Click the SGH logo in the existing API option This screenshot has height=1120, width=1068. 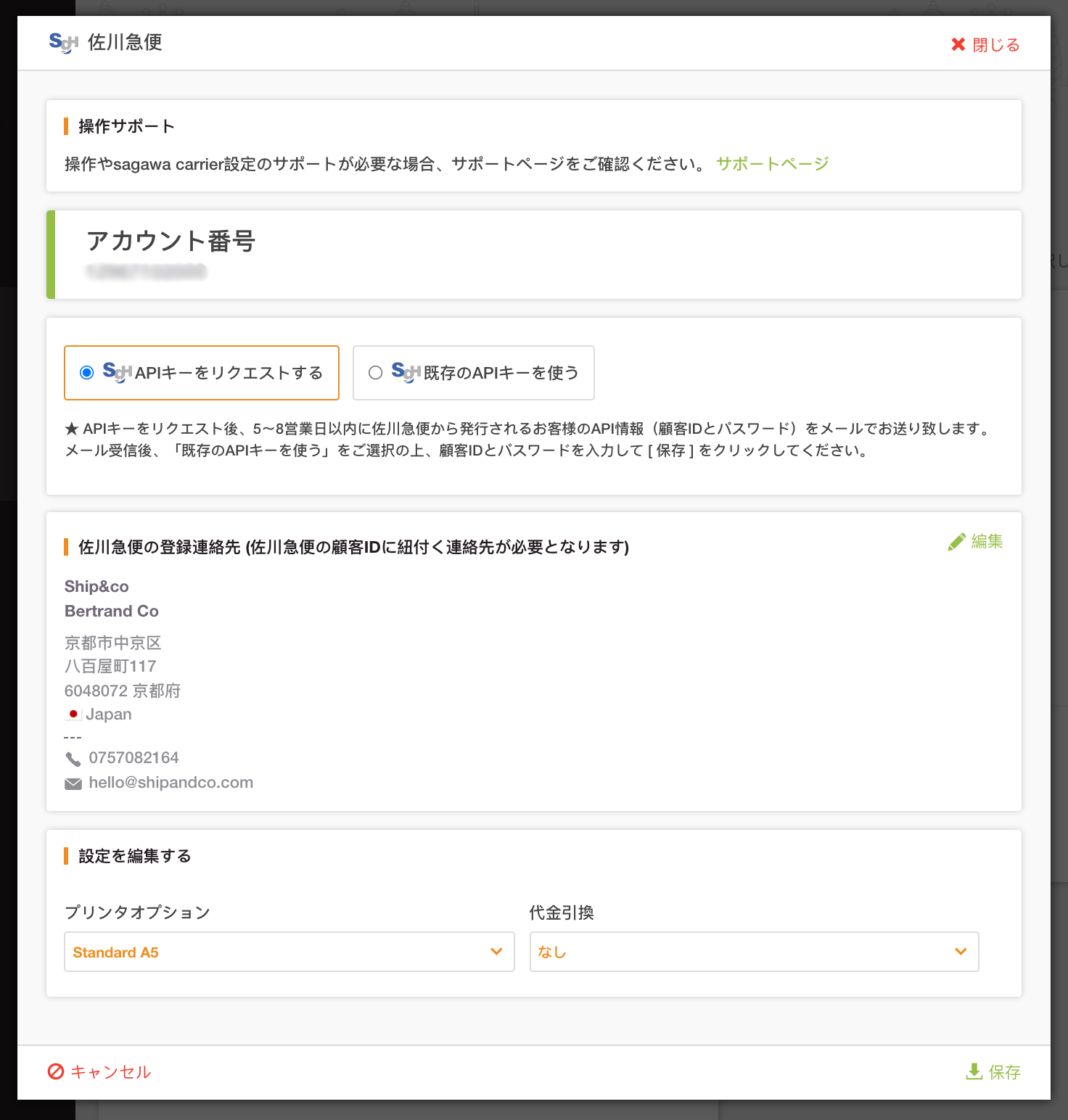[x=406, y=372]
